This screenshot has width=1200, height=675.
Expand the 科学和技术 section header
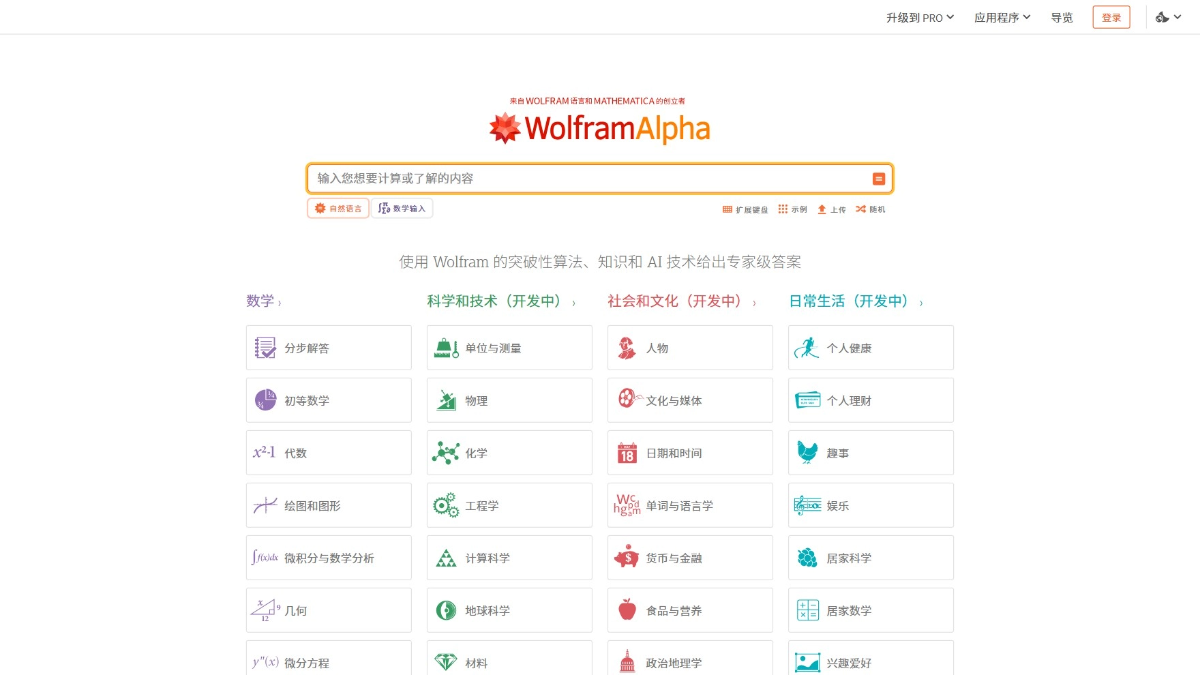point(501,301)
